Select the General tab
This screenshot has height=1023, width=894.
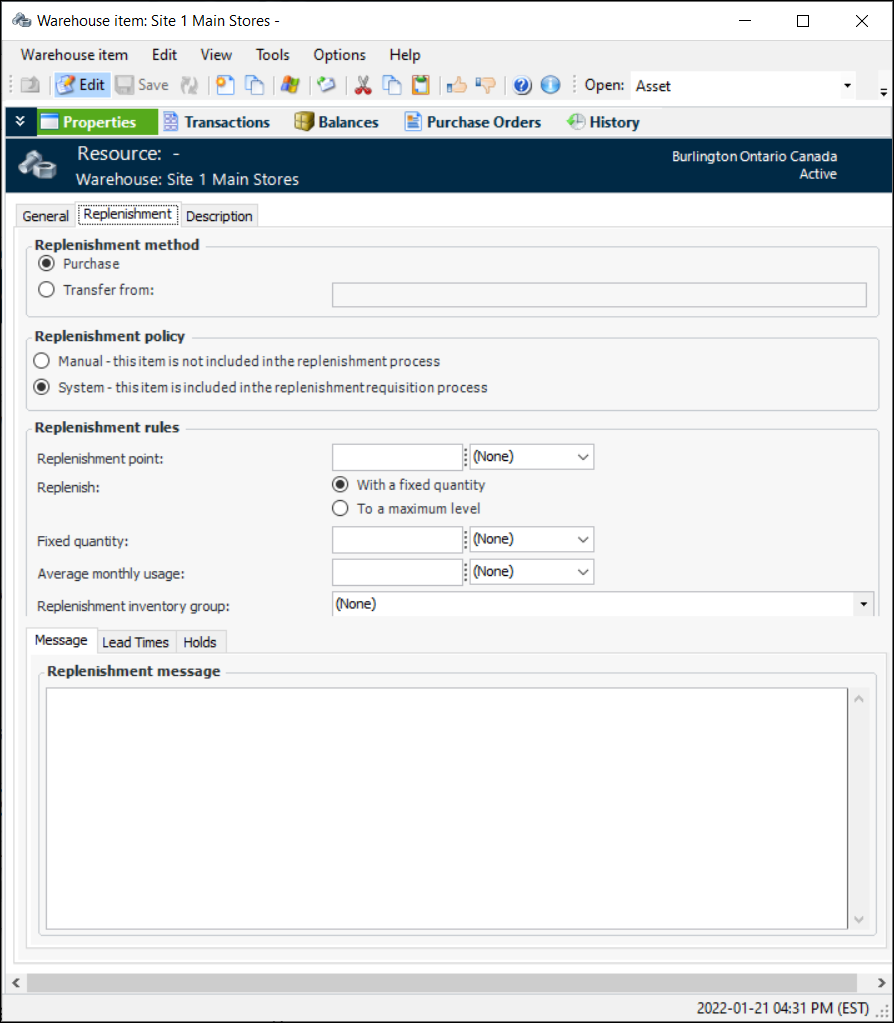tap(45, 216)
